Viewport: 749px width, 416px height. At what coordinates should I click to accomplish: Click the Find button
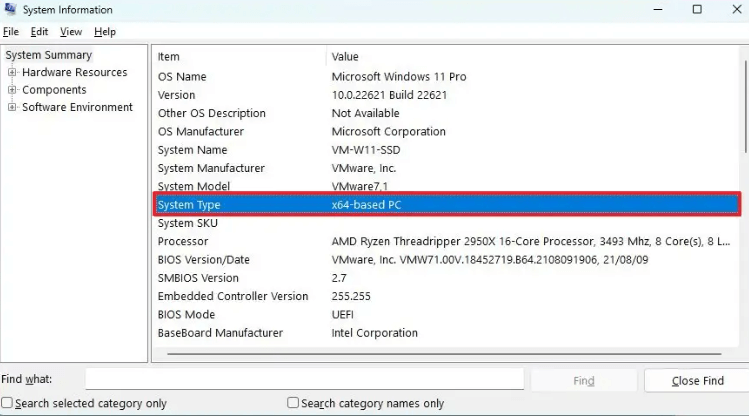click(584, 381)
